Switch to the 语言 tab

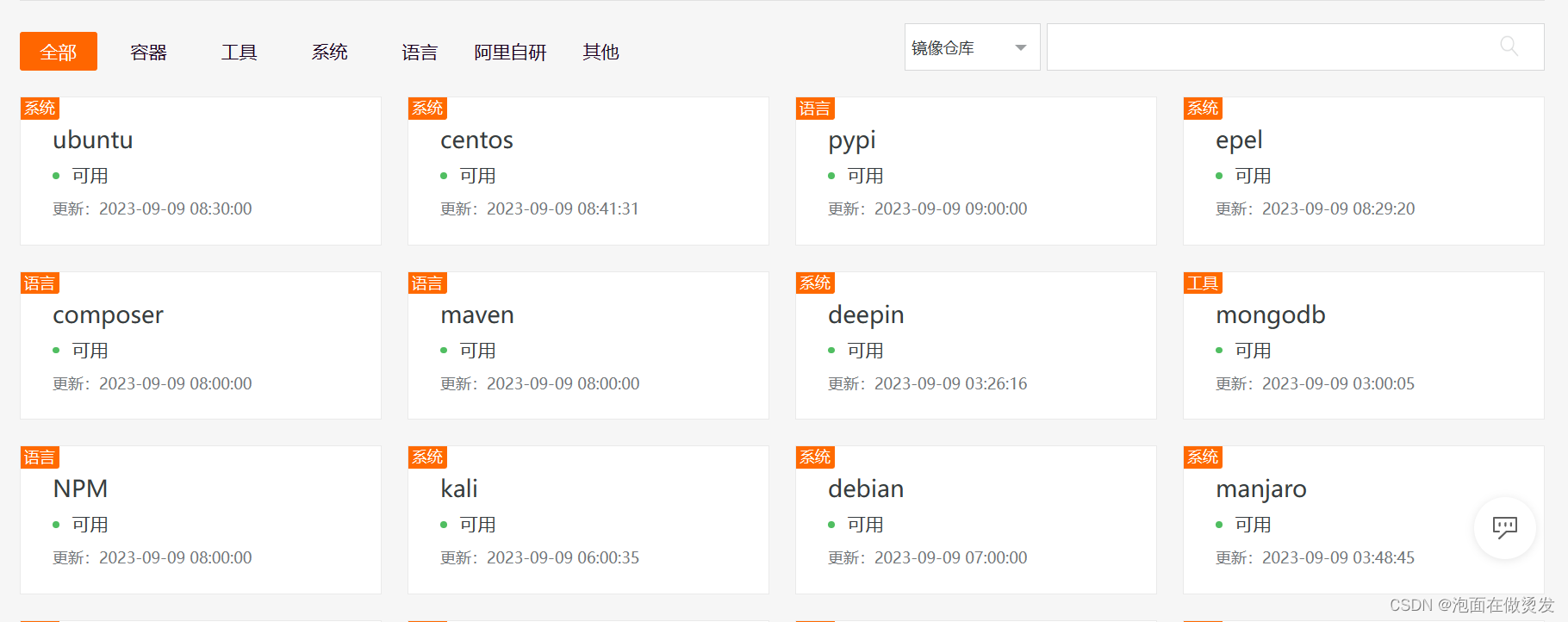420,53
